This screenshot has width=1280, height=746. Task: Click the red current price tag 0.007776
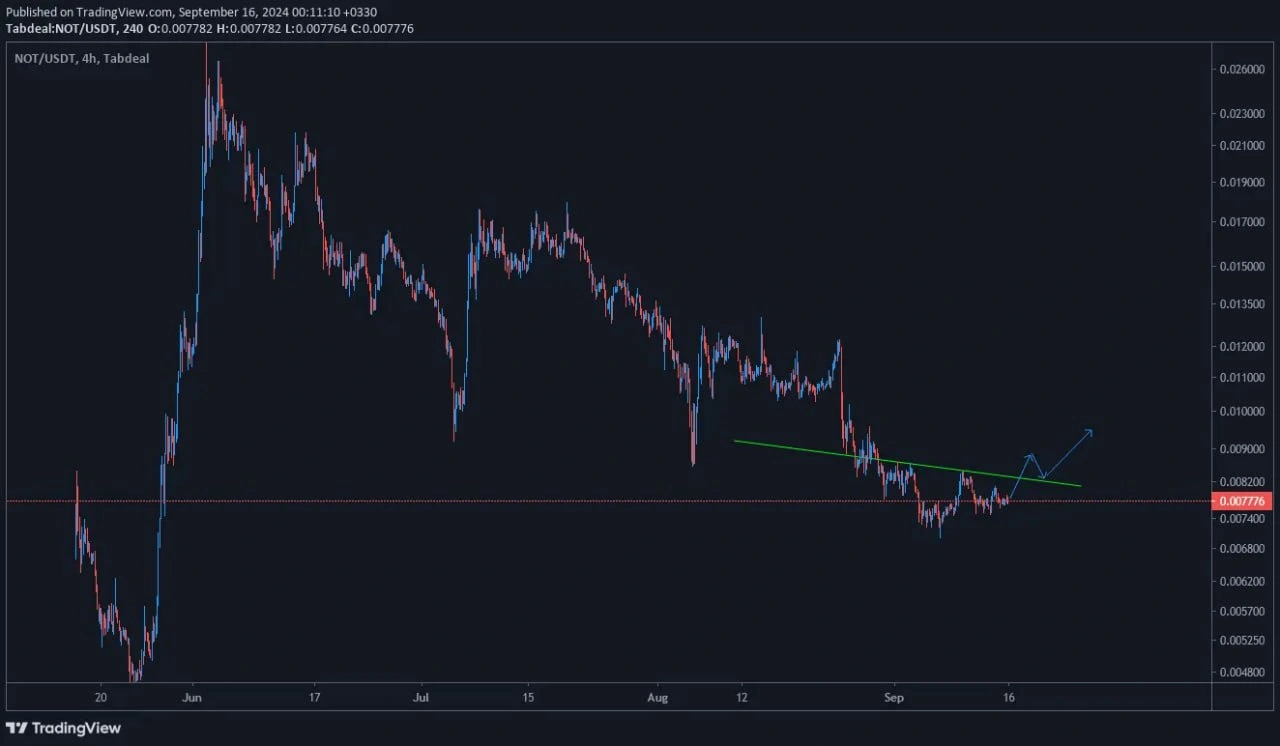tap(1243, 500)
